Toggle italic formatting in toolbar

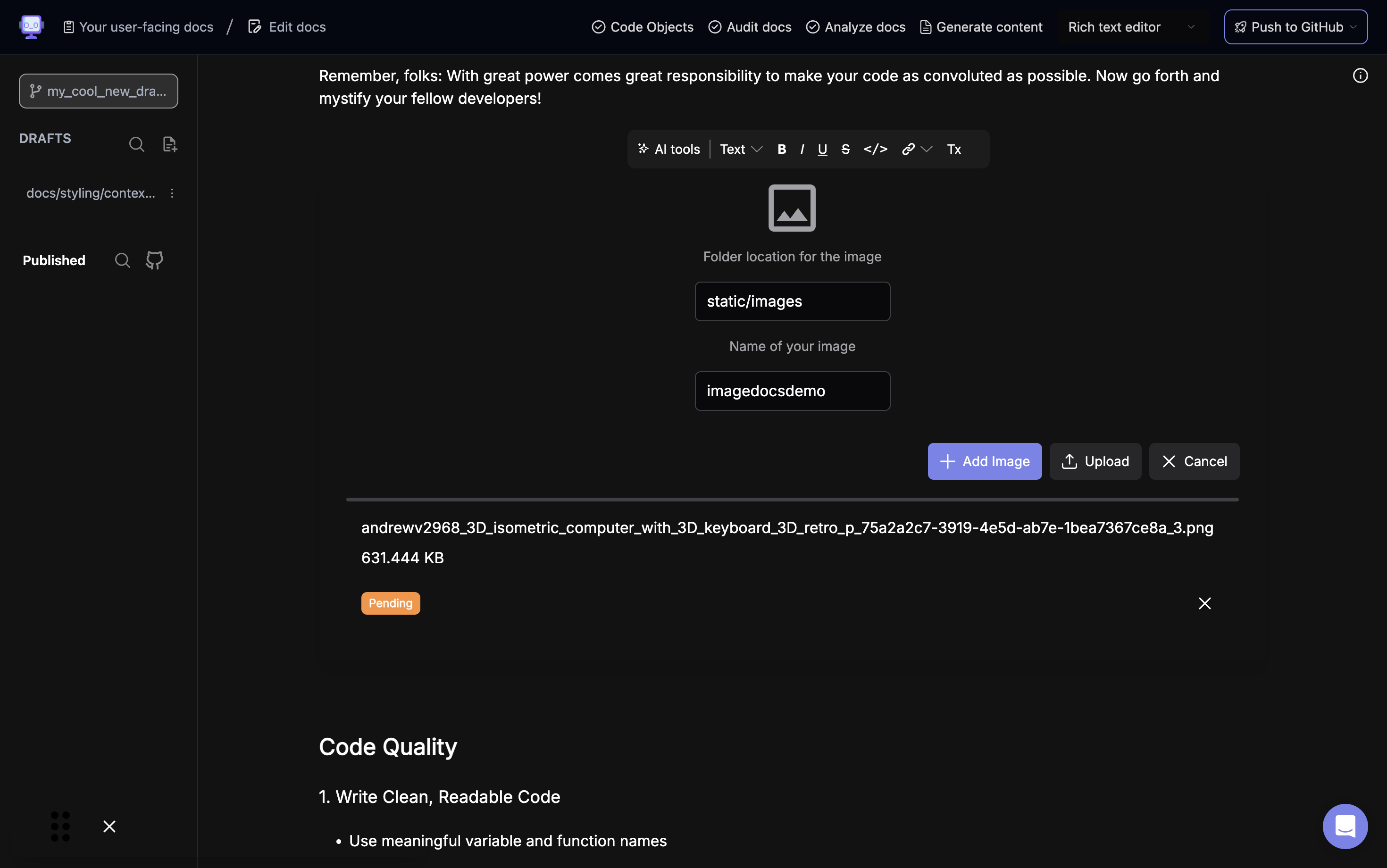(x=802, y=149)
